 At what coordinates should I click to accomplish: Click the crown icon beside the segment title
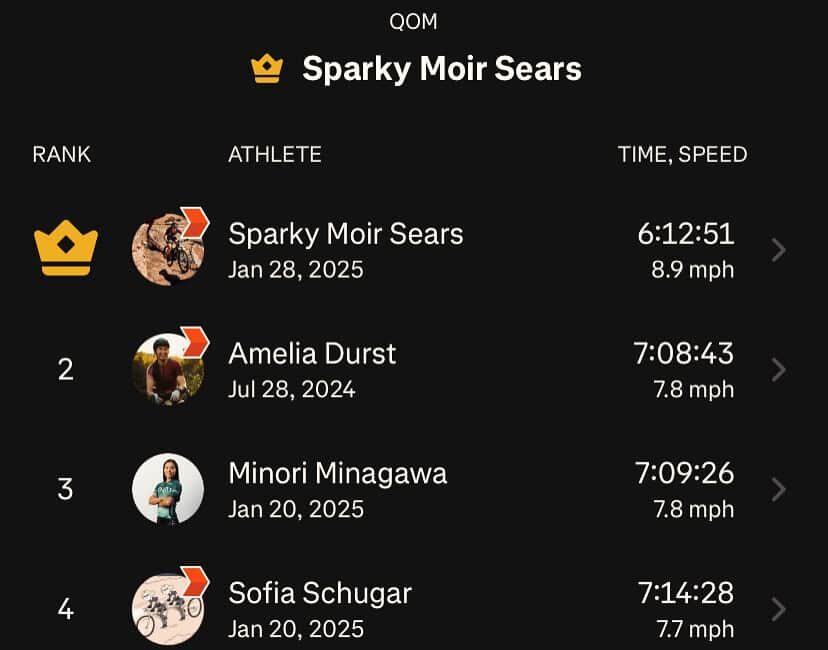(x=264, y=68)
